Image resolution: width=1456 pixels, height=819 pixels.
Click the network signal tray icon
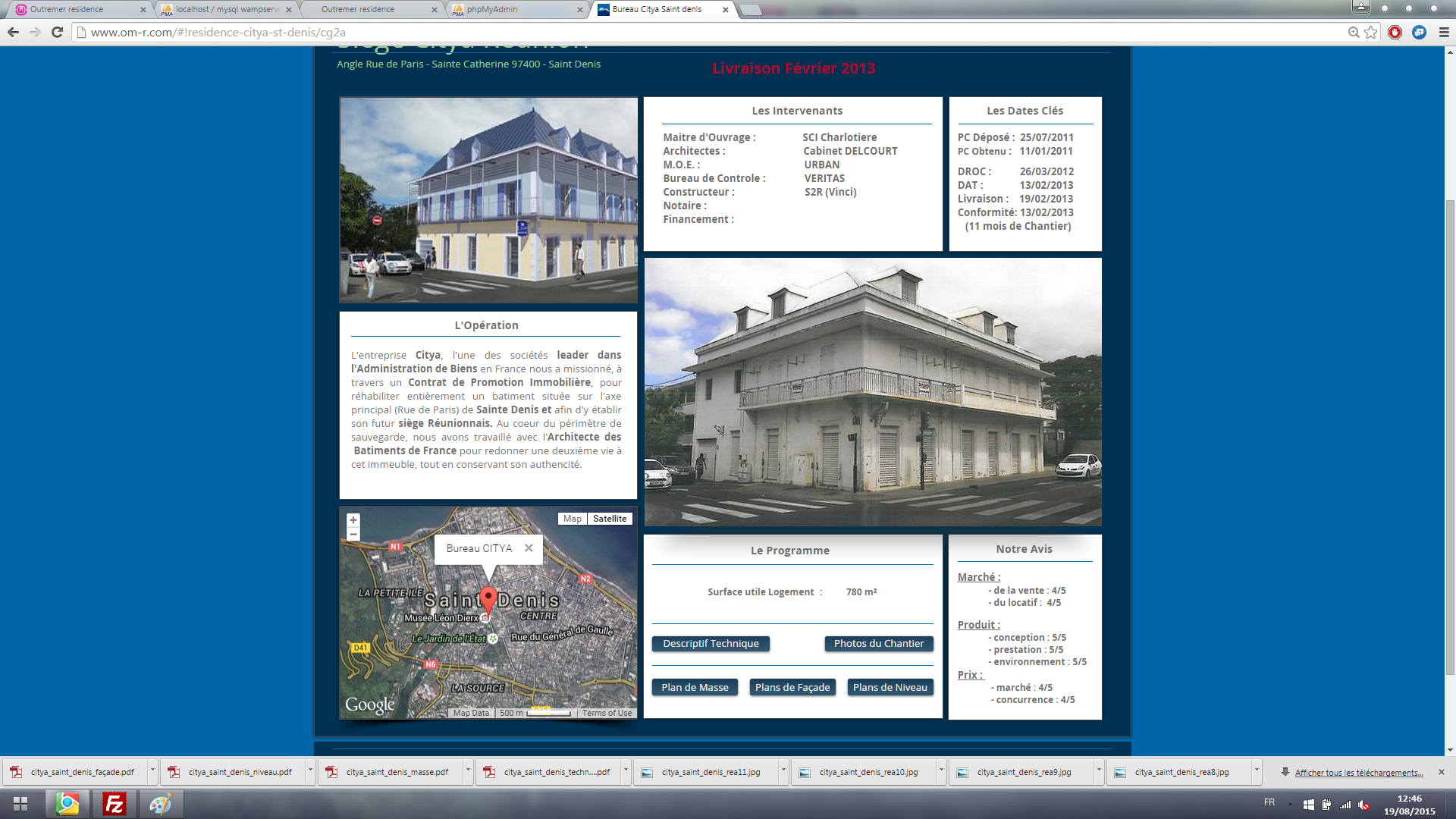tap(1345, 805)
